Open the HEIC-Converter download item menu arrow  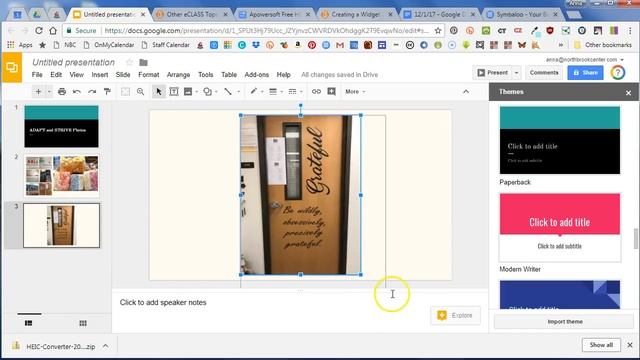pos(106,346)
